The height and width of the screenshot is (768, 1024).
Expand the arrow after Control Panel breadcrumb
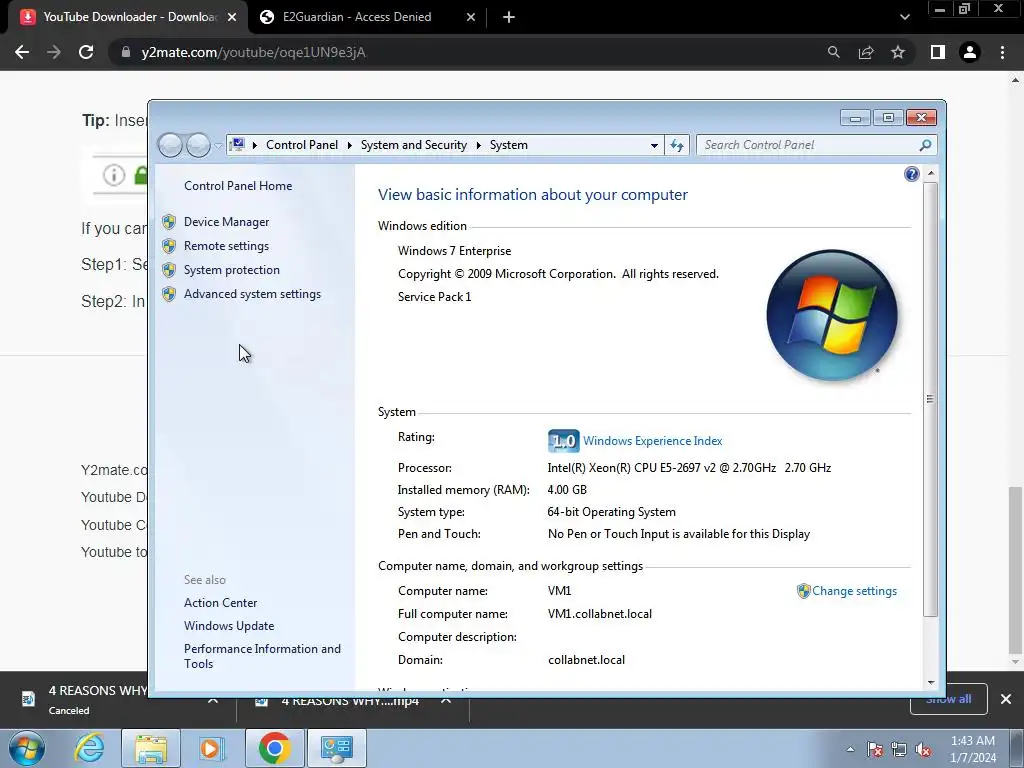(x=349, y=145)
